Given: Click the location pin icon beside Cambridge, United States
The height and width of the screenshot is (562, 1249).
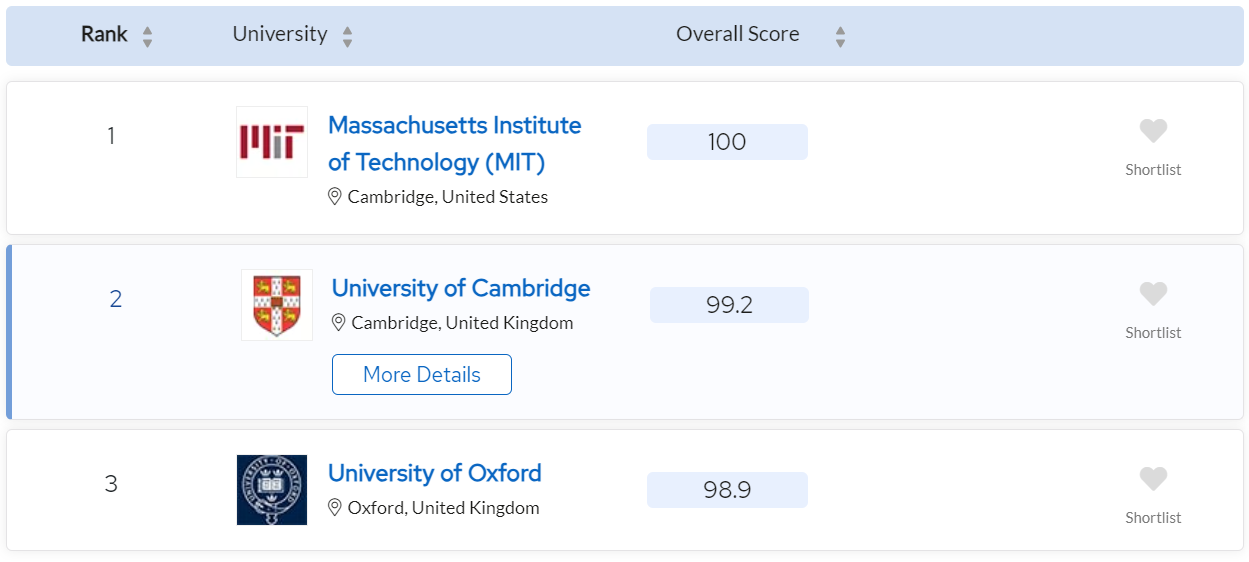Looking at the screenshot, I should (335, 197).
